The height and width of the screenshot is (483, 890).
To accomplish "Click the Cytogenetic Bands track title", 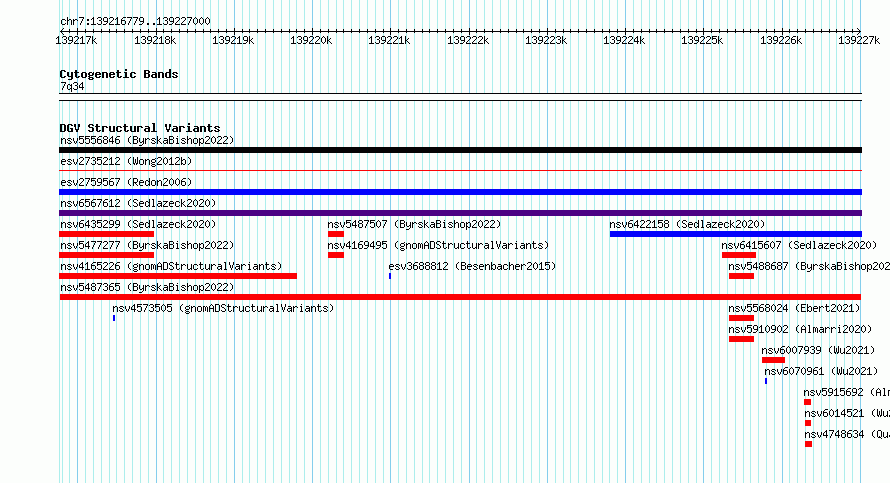I will point(119,74).
